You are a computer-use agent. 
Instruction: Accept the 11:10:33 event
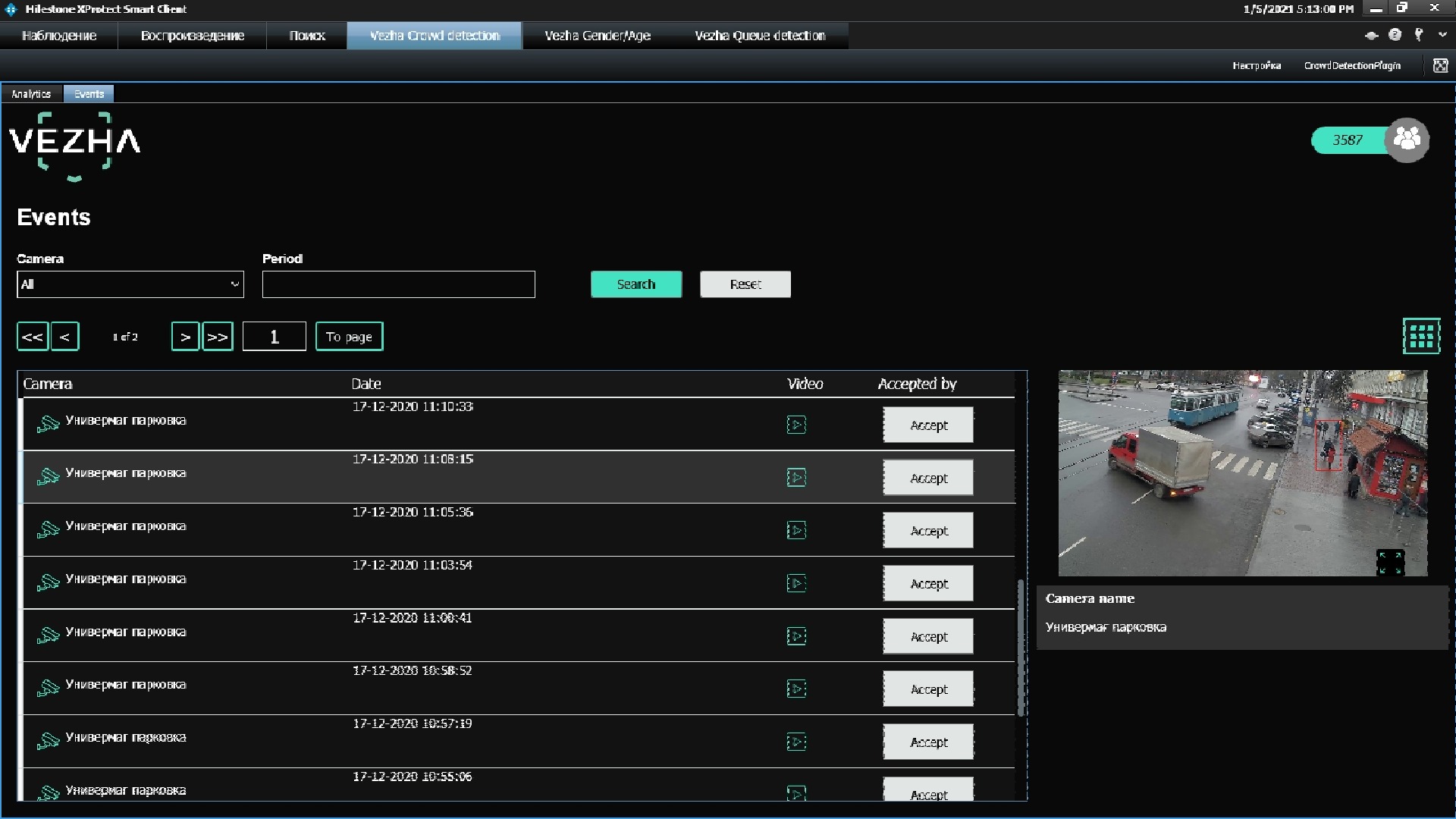(928, 425)
